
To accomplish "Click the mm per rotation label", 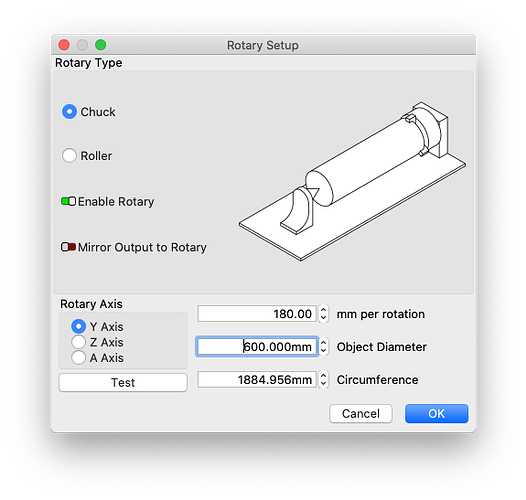I will pos(381,314).
